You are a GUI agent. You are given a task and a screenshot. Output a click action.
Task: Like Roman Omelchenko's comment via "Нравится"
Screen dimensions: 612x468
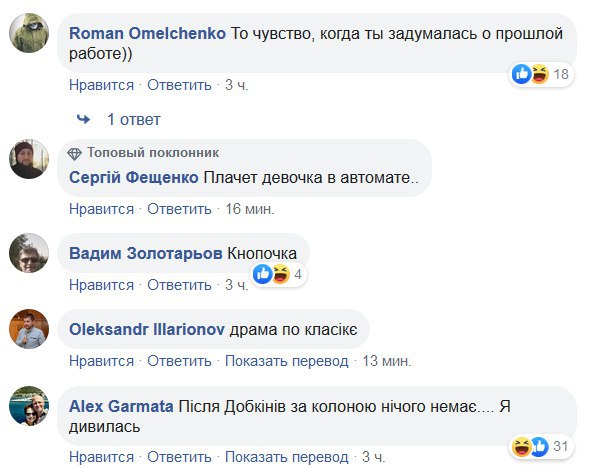point(101,85)
